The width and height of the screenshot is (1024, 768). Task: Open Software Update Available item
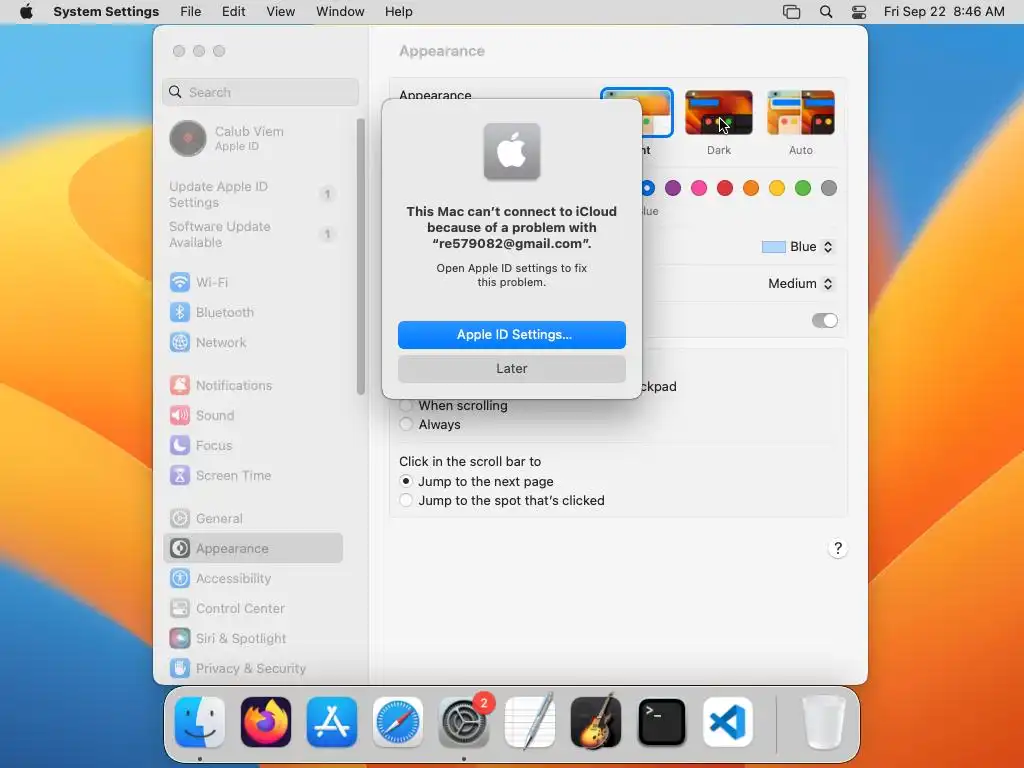252,234
